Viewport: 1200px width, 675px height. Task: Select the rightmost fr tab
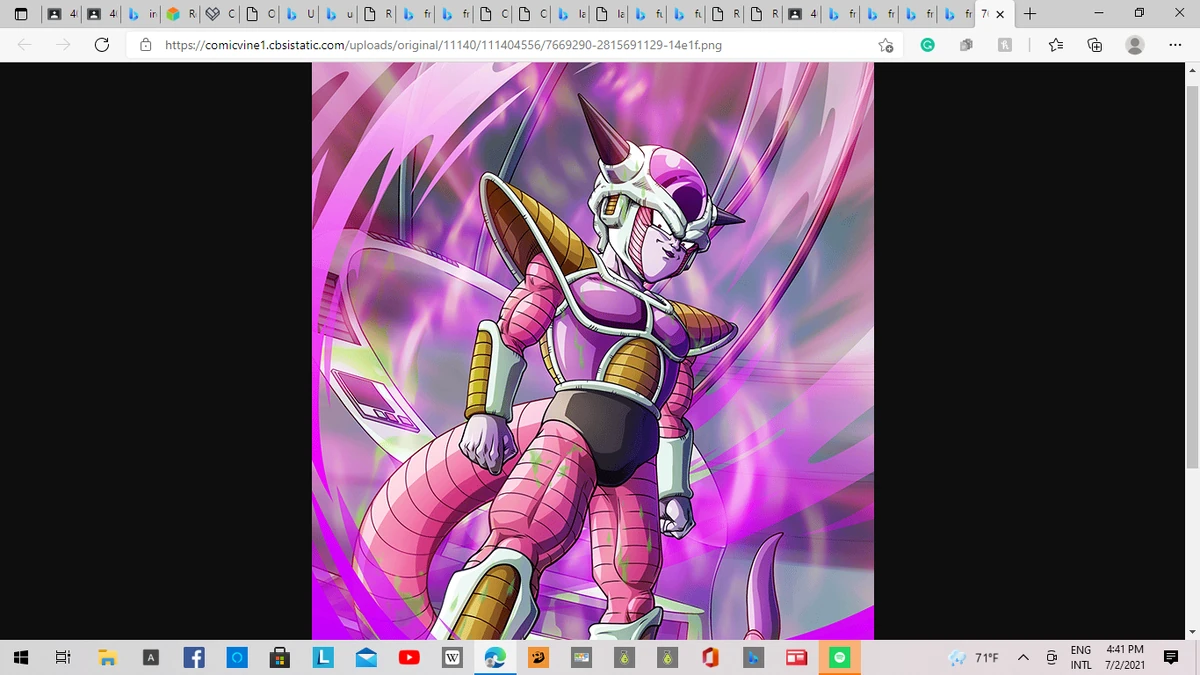[956, 14]
